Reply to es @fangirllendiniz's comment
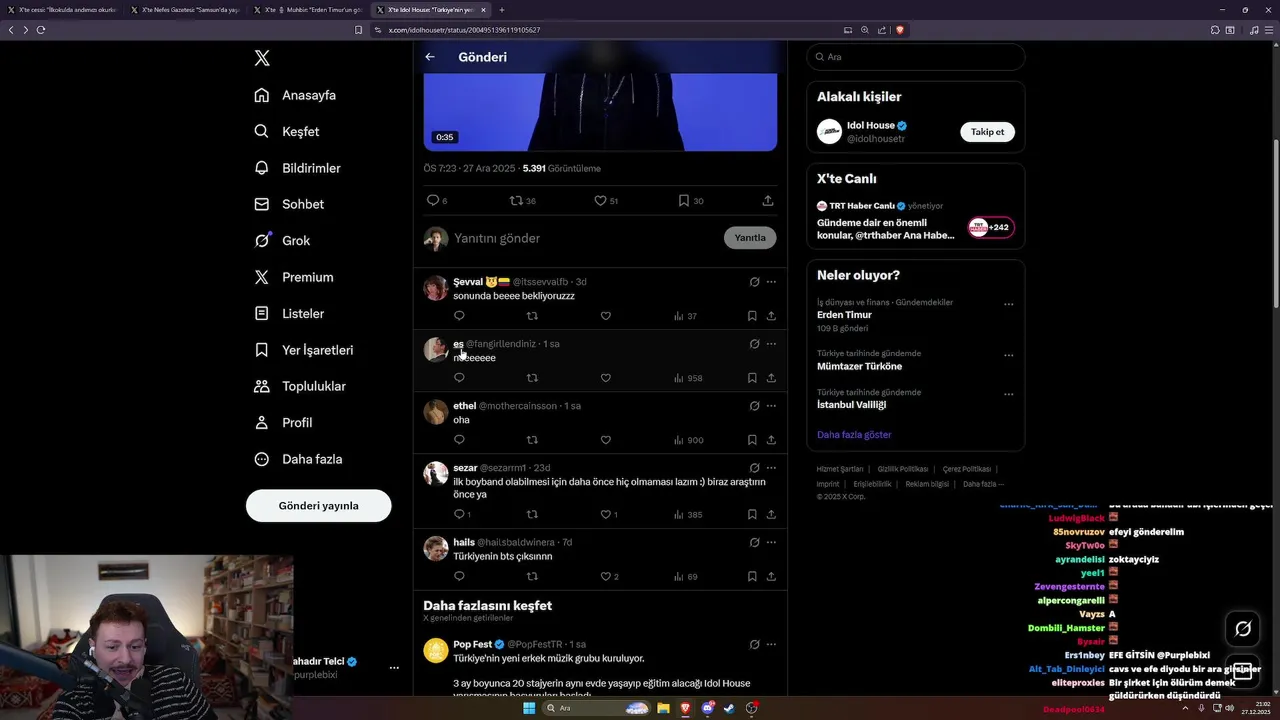The height and width of the screenshot is (720, 1280). [x=459, y=378]
